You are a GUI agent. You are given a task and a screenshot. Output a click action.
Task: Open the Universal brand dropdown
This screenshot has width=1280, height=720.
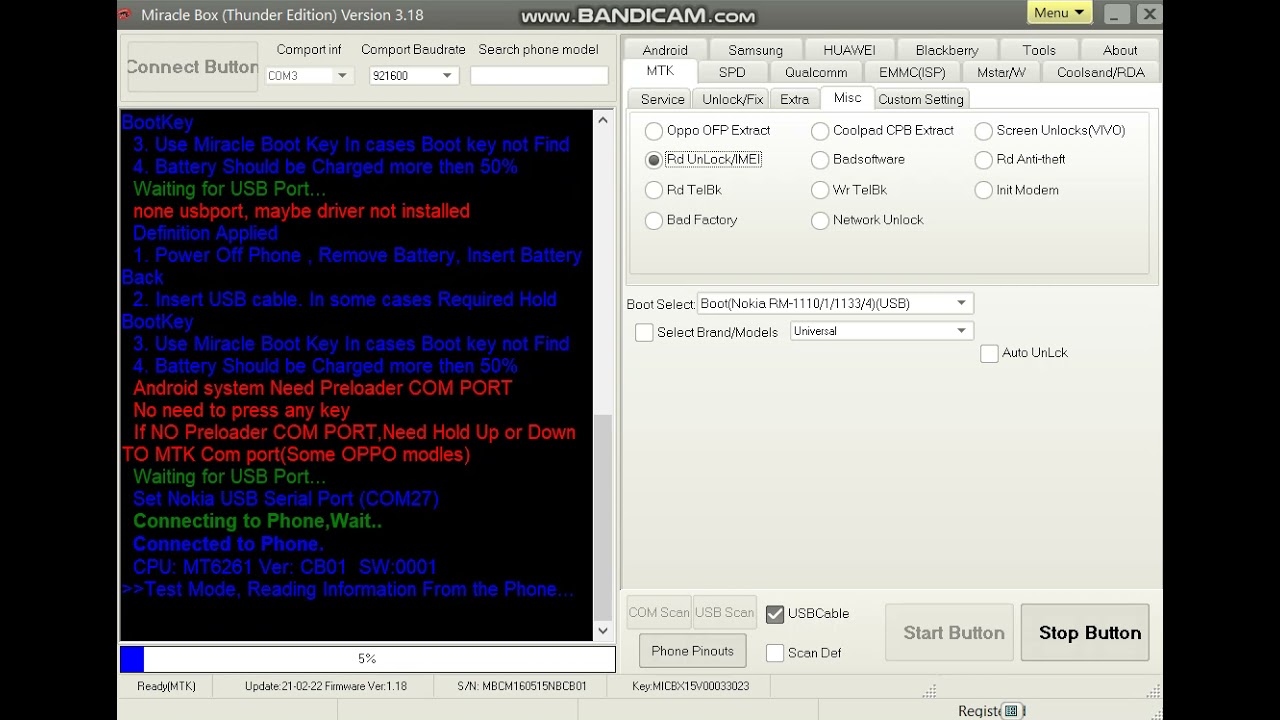point(881,331)
